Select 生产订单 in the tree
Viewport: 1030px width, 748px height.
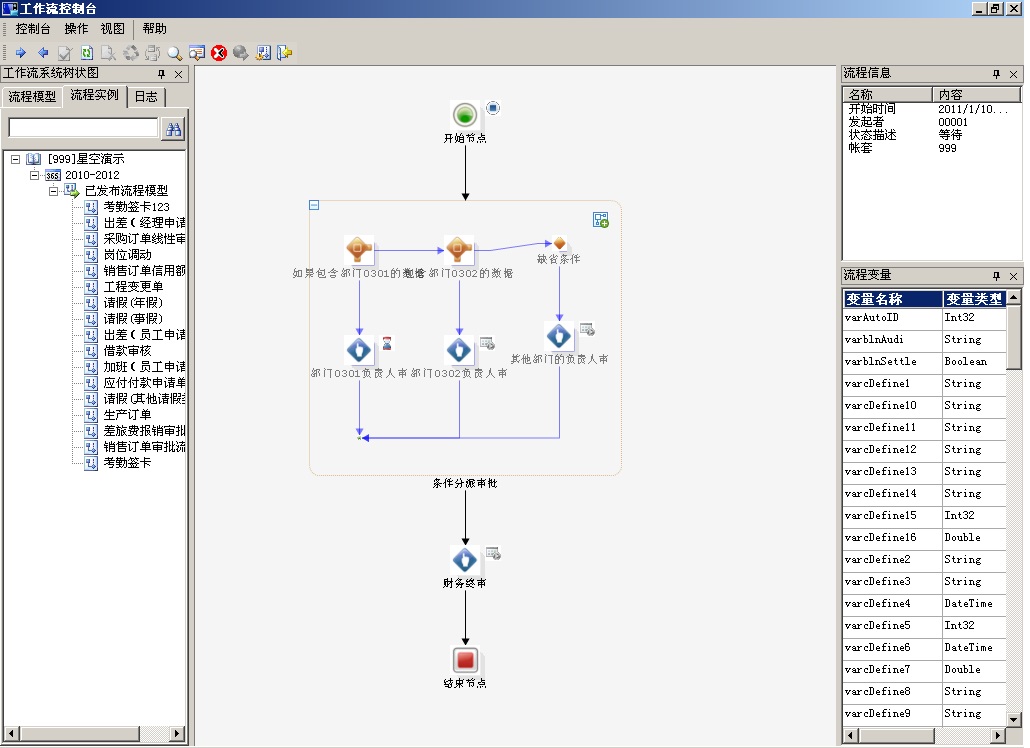coord(127,415)
